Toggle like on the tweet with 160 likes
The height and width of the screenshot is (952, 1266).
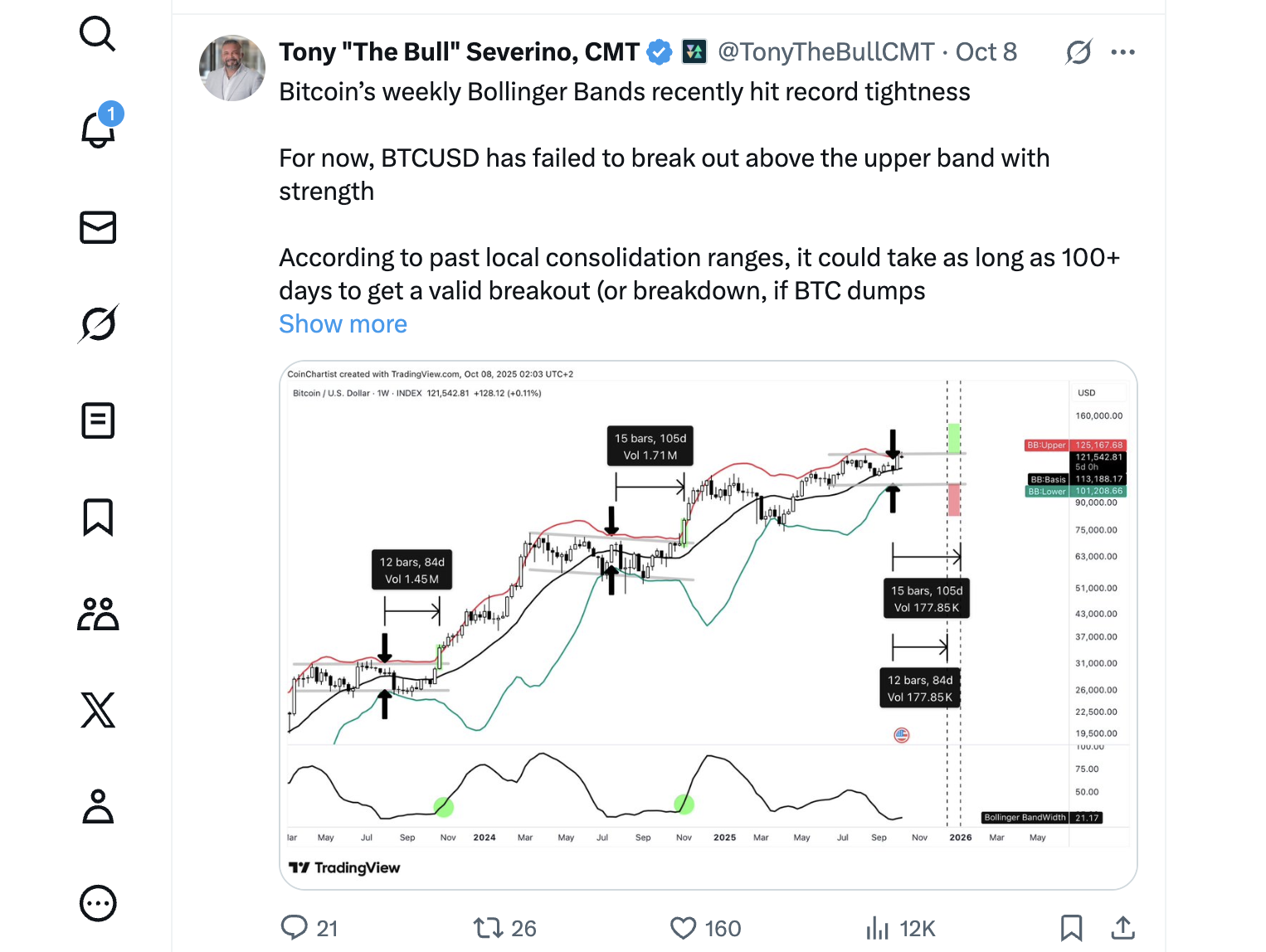click(683, 928)
